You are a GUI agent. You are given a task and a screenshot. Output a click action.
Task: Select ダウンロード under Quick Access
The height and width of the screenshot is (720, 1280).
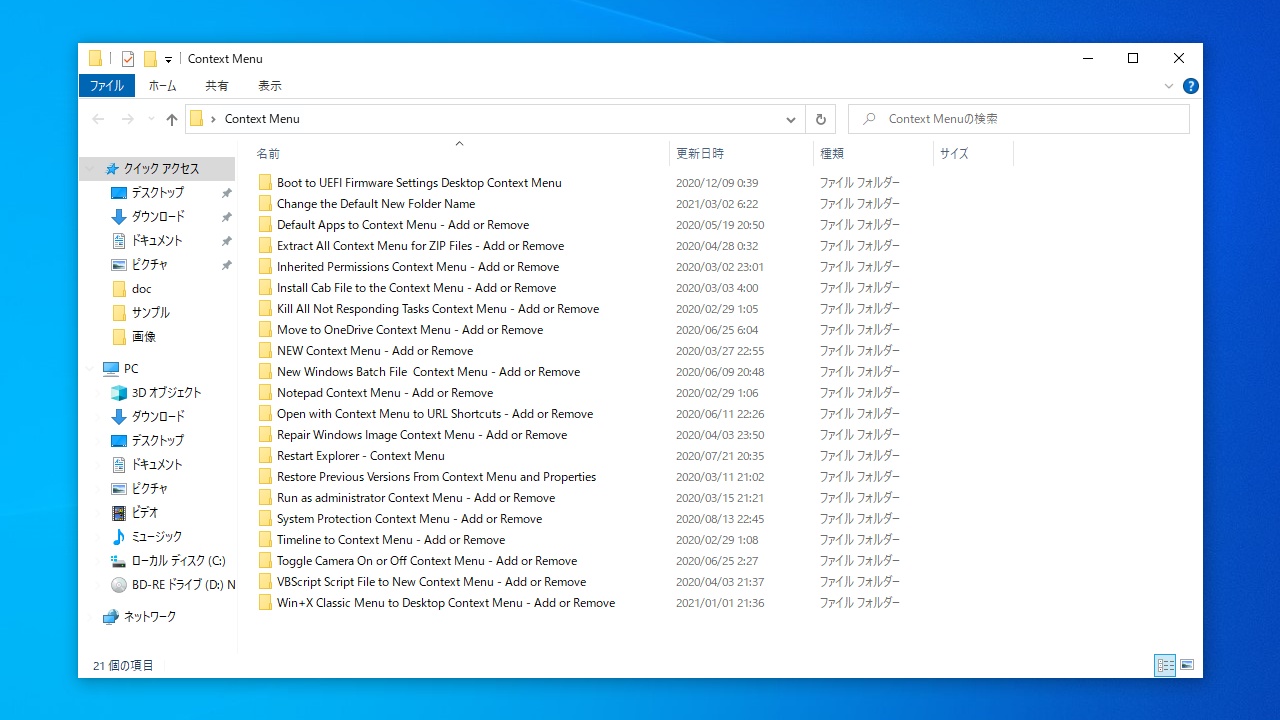pos(157,217)
